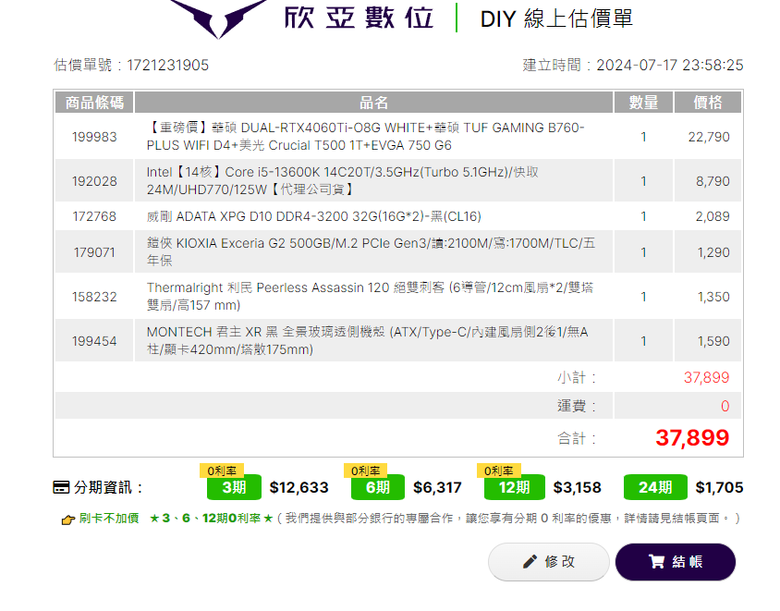Click the ADATA XPG D10 DDR4-3200 product name
This screenshot has width=780, height=611.
pos(313,216)
